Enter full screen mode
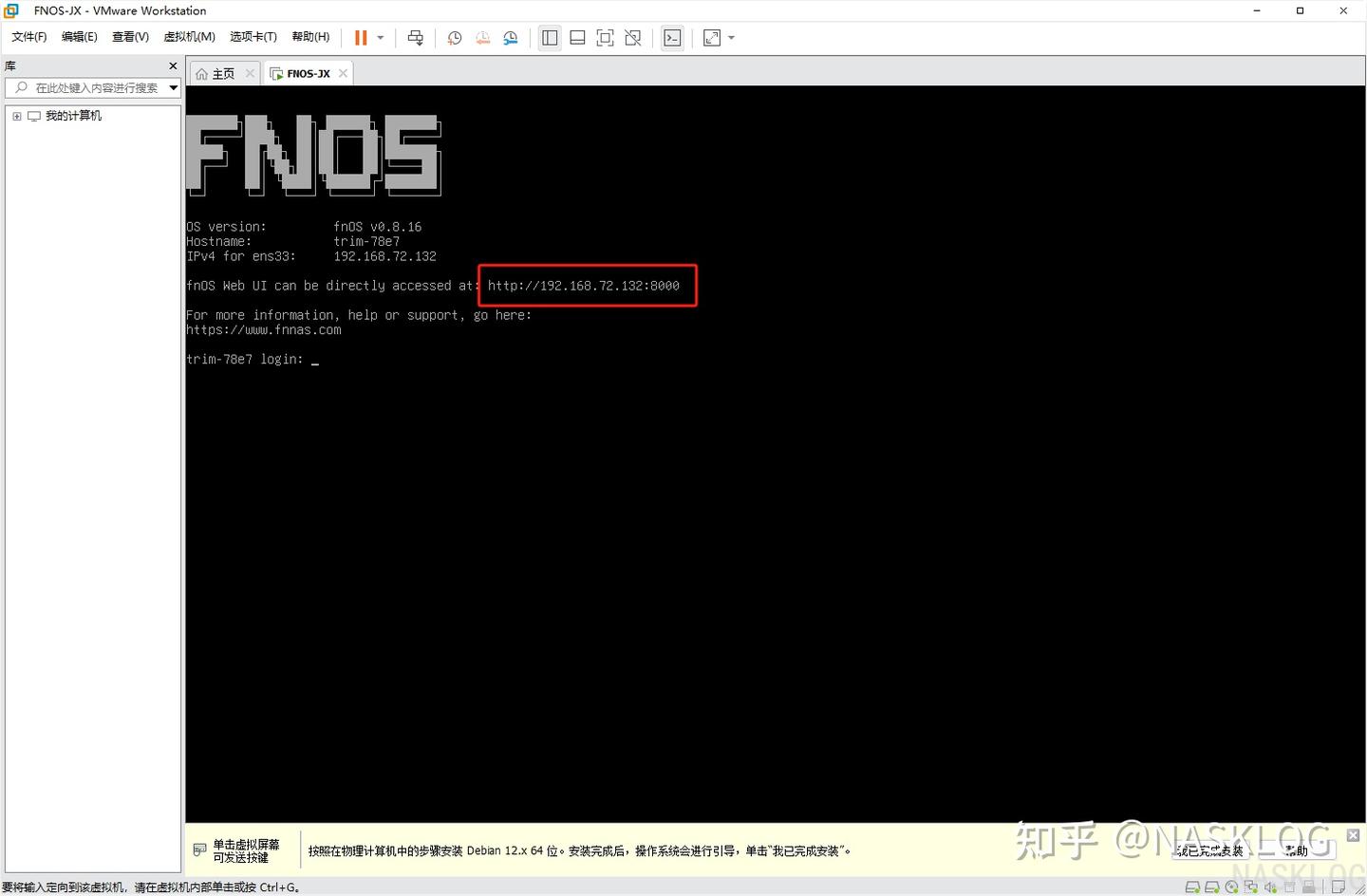The image size is (1367, 896). [605, 37]
